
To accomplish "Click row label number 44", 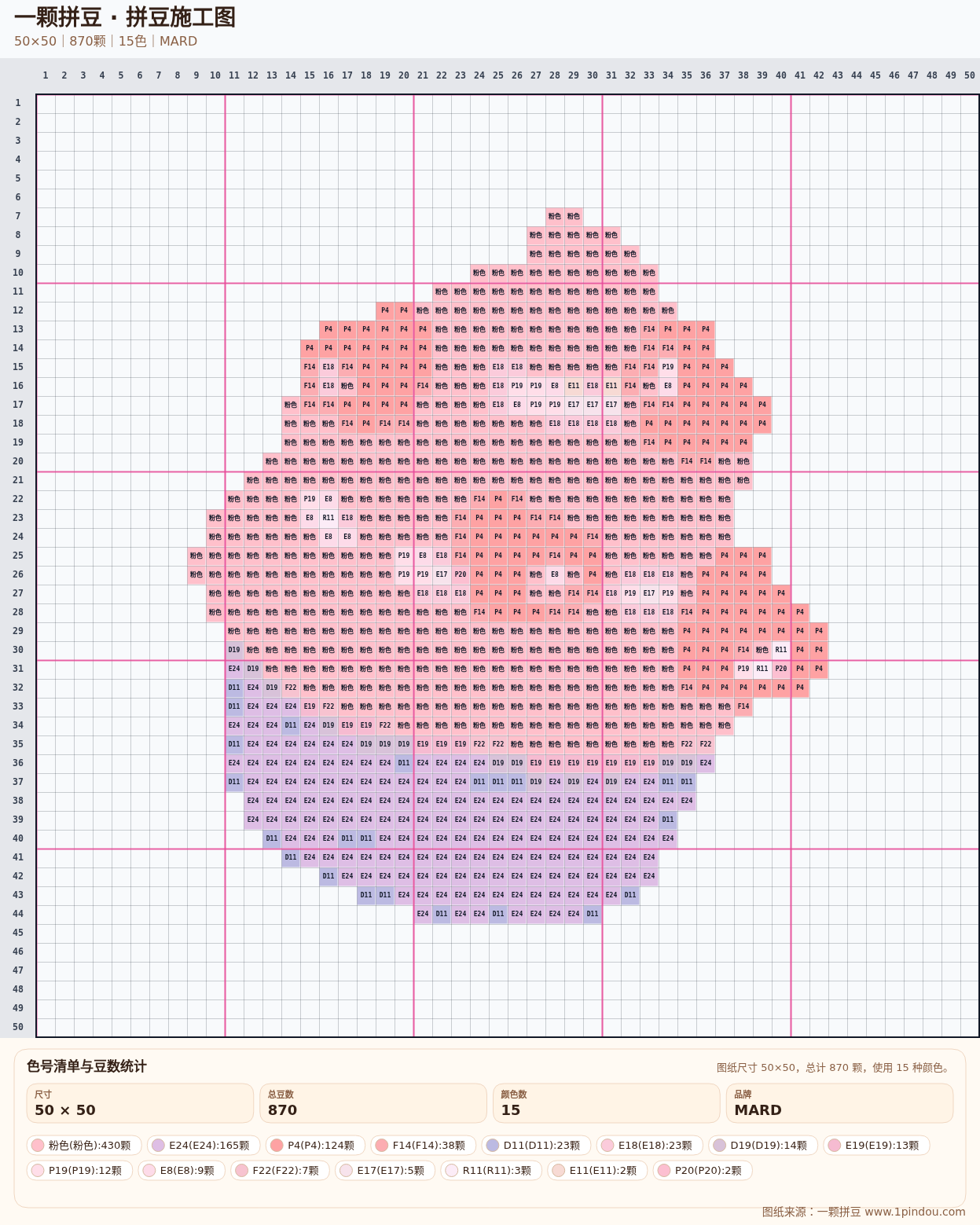I will [18, 914].
